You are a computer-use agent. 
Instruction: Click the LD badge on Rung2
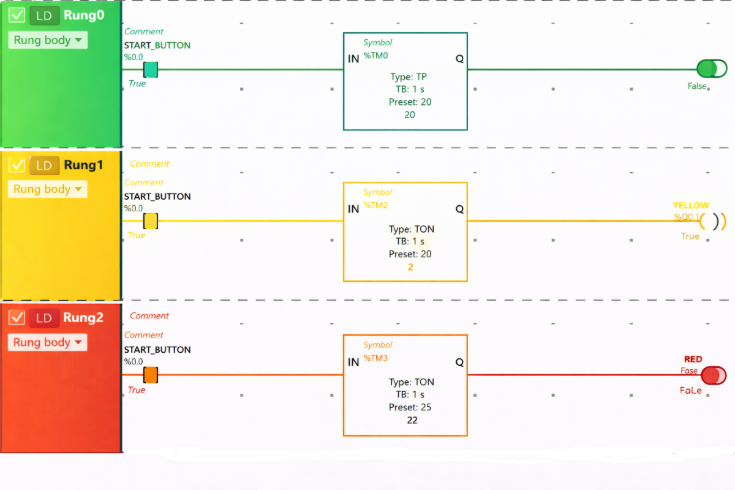[x=44, y=318]
